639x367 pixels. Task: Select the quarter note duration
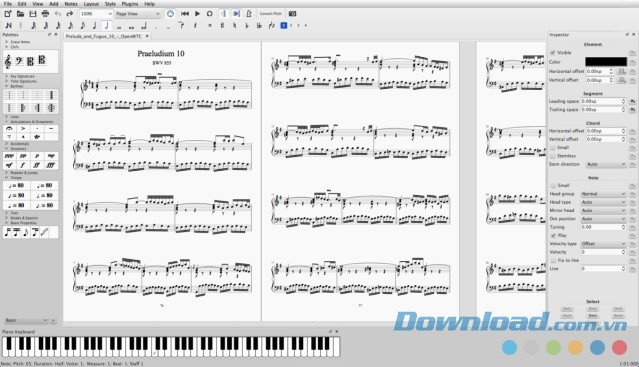(x=95, y=26)
